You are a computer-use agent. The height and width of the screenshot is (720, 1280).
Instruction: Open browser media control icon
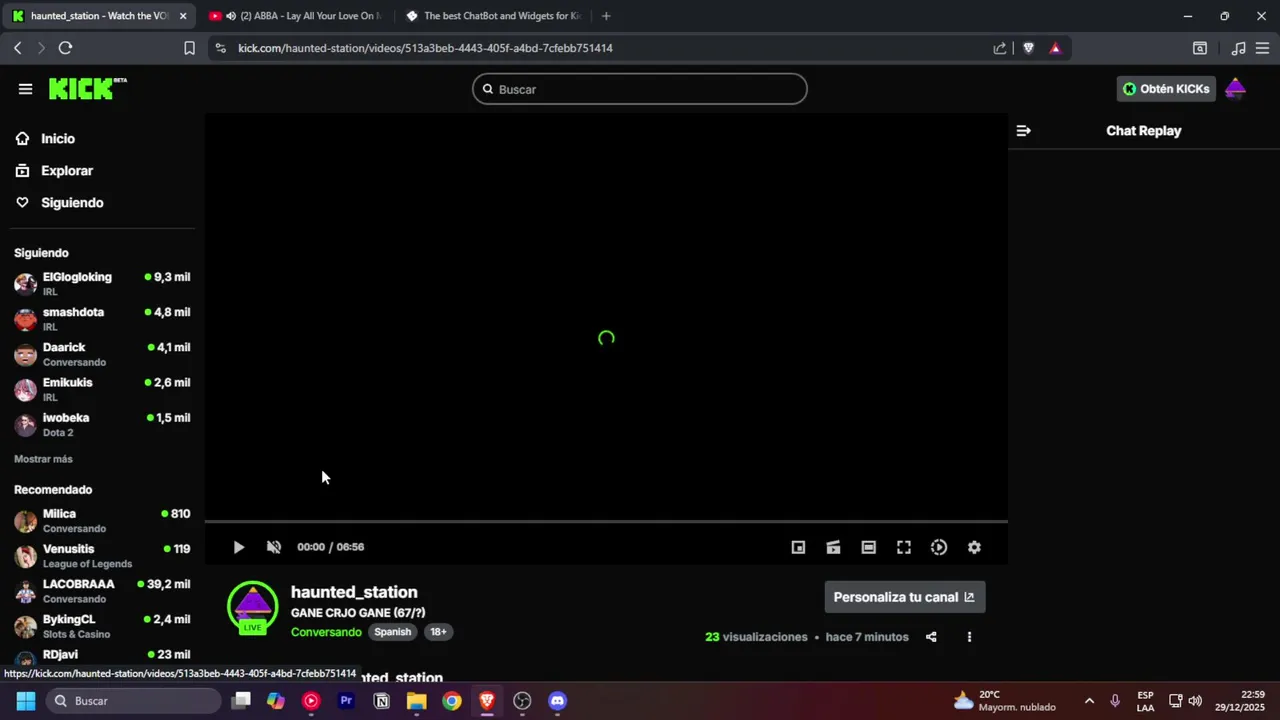point(1238,48)
